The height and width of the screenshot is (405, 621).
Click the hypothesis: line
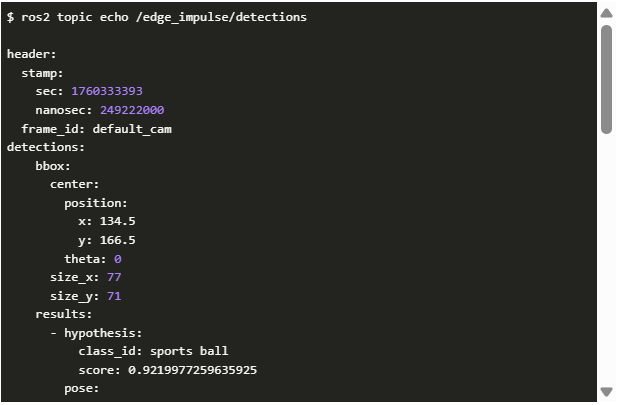(103, 333)
